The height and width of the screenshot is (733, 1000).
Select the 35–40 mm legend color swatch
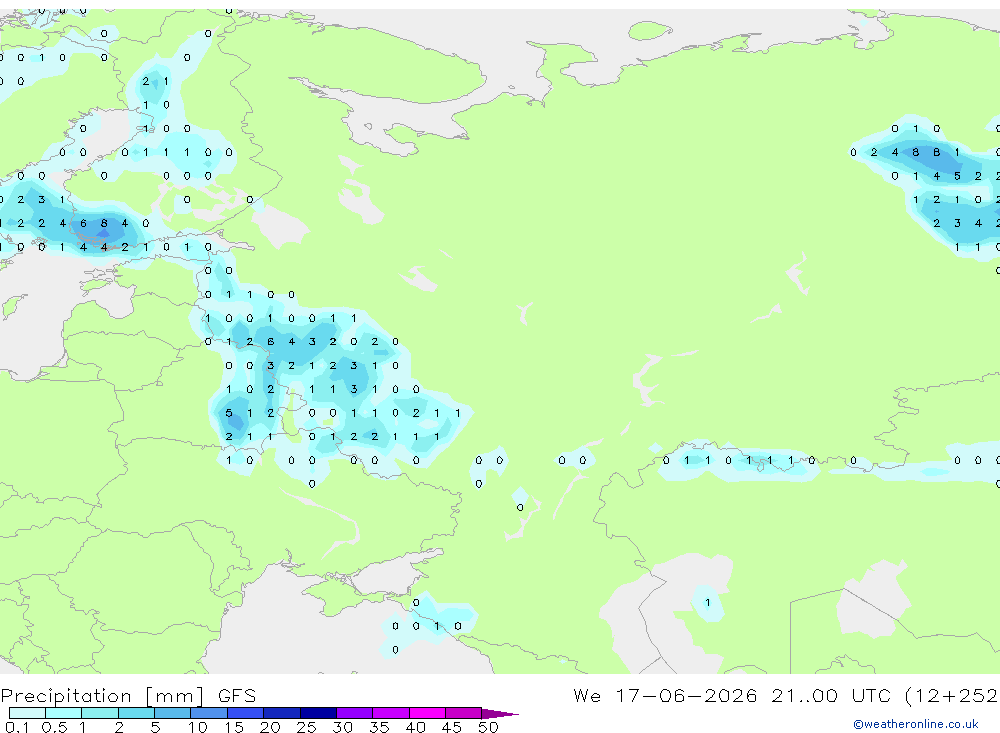[x=391, y=713]
